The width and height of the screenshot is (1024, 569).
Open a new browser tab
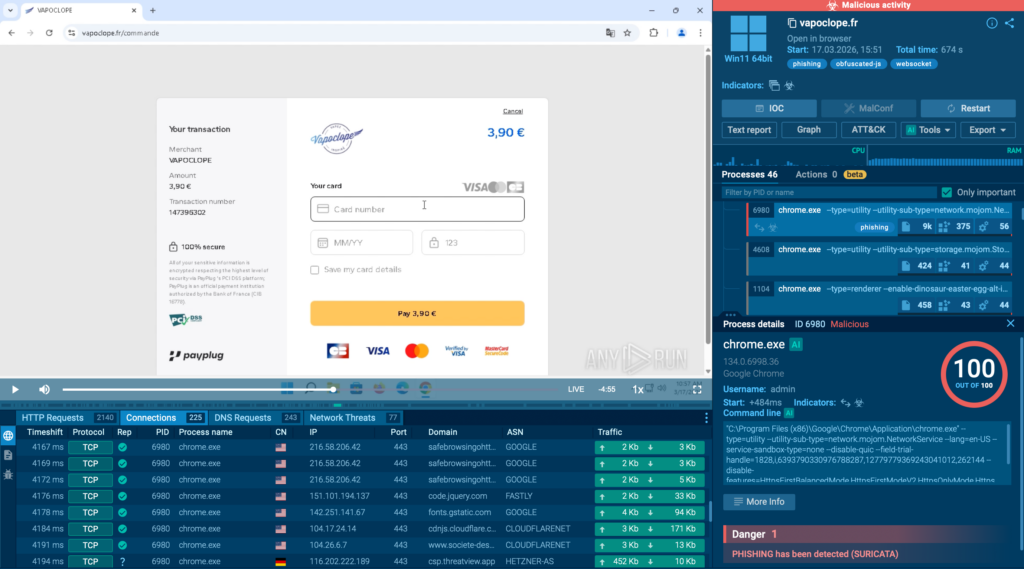(x=153, y=10)
